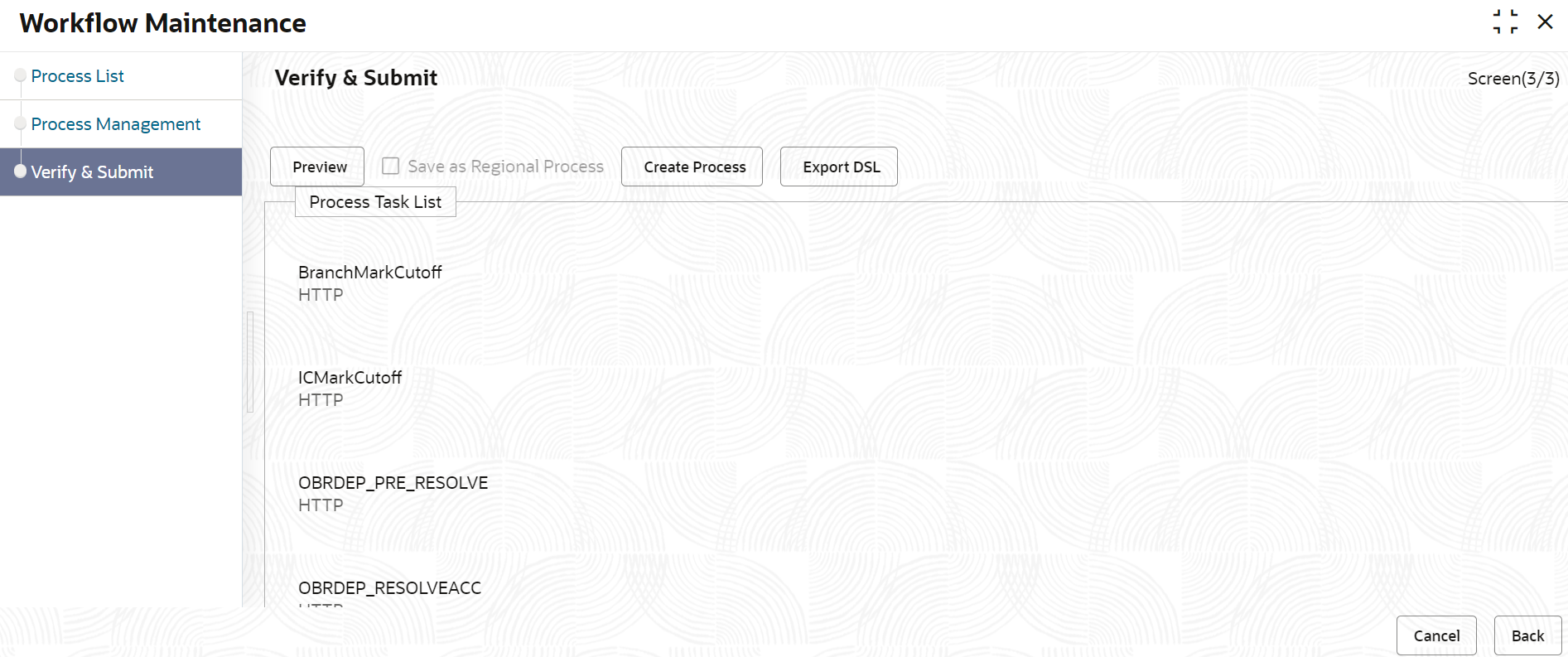Go to the Process Management step

pos(116,124)
